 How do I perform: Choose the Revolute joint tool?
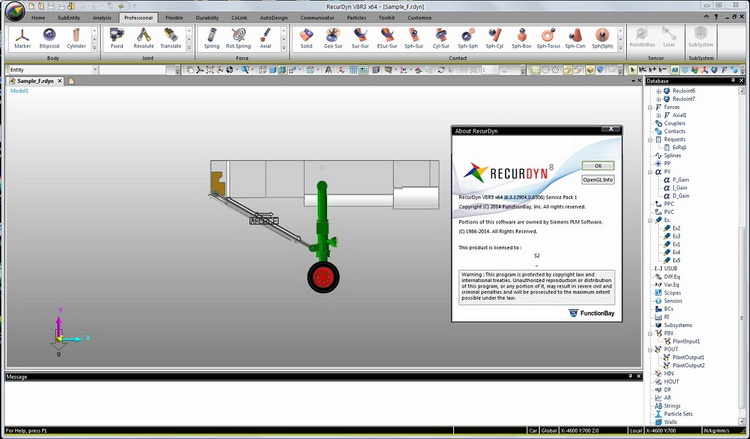pos(143,39)
